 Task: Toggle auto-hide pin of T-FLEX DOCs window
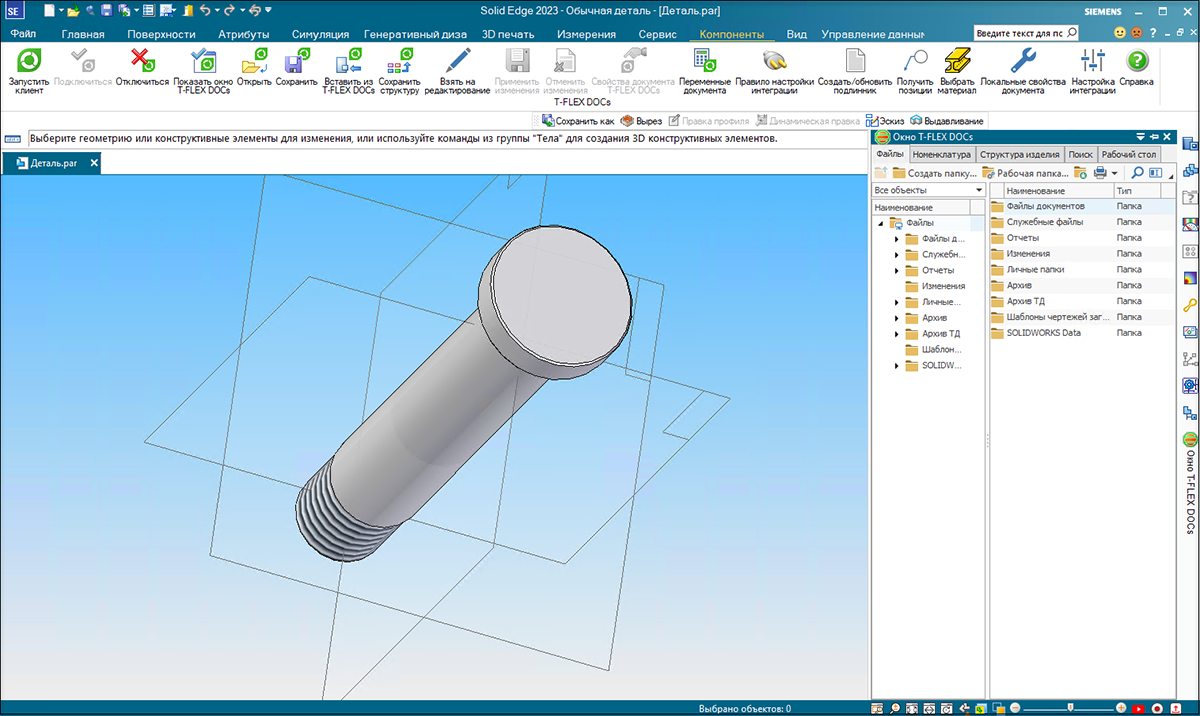coord(1155,137)
